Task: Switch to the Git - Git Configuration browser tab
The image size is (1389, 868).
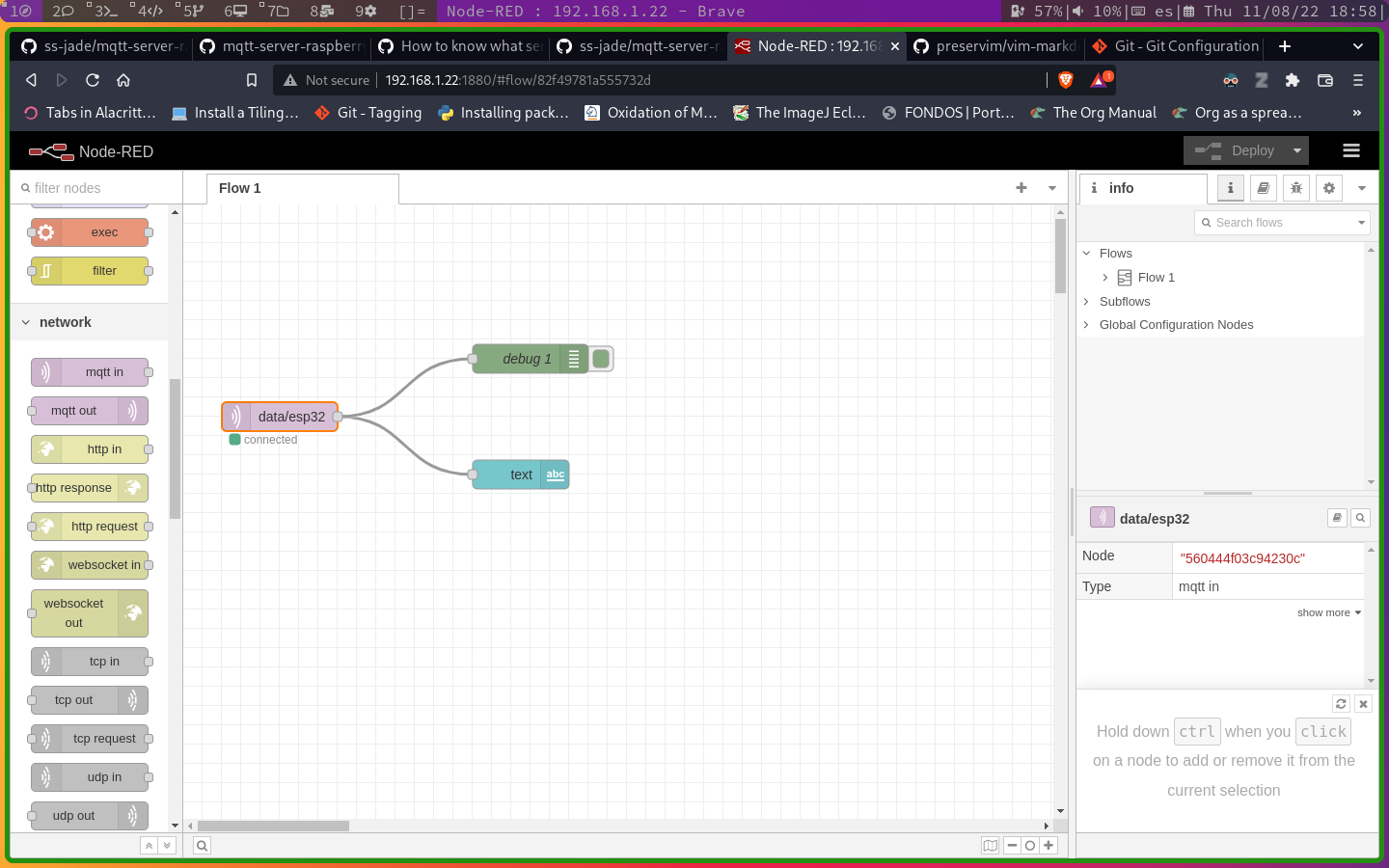Action: [x=1177, y=46]
